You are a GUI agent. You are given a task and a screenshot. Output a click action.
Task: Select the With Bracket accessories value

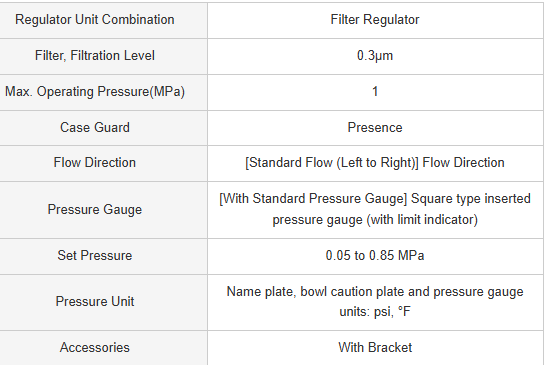pos(375,348)
